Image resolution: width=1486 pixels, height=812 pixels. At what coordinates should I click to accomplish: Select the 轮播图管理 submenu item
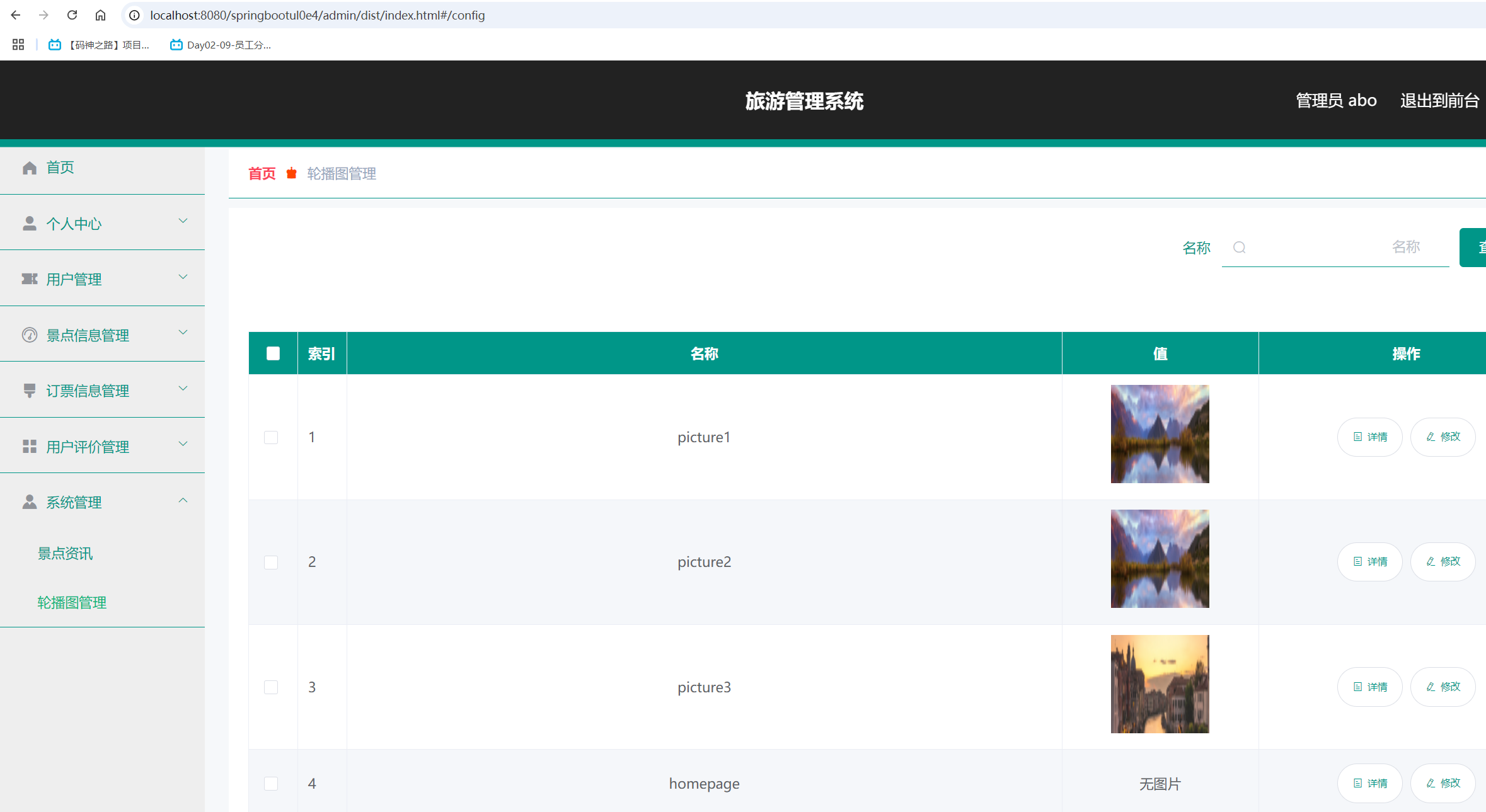coord(72,603)
